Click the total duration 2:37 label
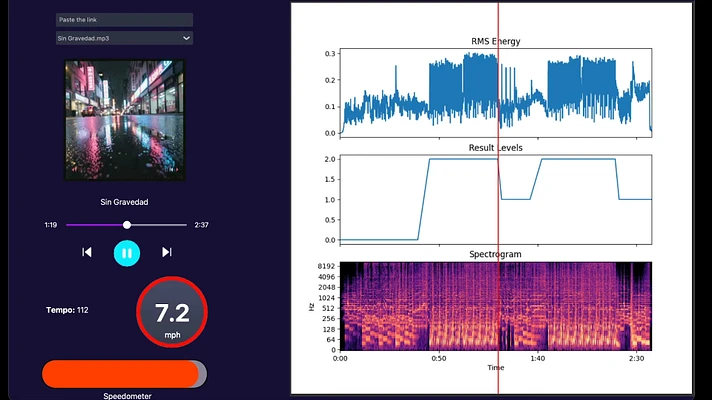 pyautogui.click(x=202, y=225)
